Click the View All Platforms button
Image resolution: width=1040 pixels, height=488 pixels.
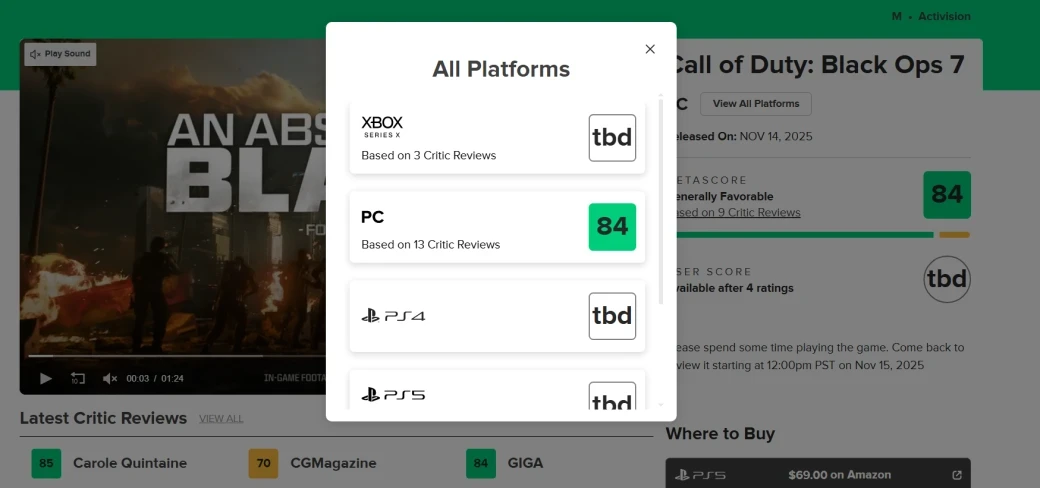coord(755,104)
